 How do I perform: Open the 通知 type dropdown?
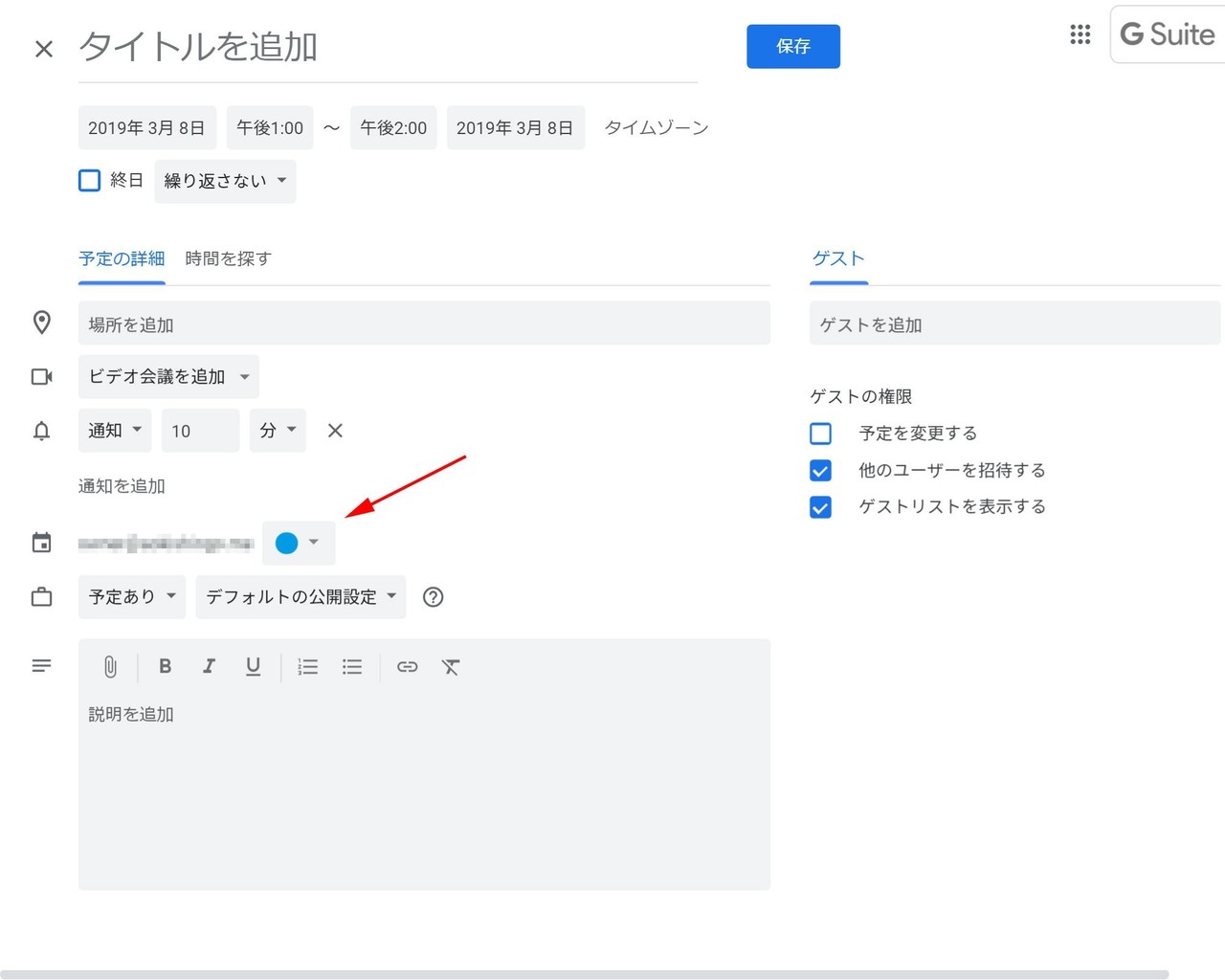click(115, 431)
